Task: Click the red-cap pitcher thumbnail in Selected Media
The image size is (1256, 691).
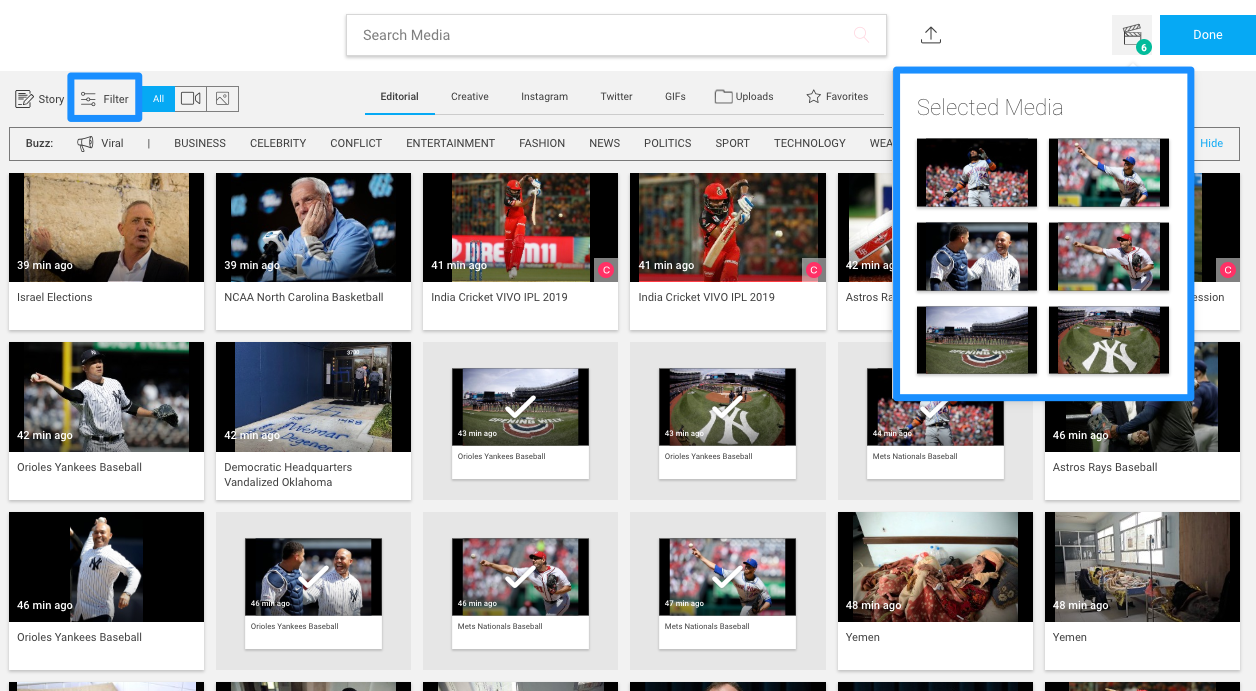Action: (x=1109, y=257)
